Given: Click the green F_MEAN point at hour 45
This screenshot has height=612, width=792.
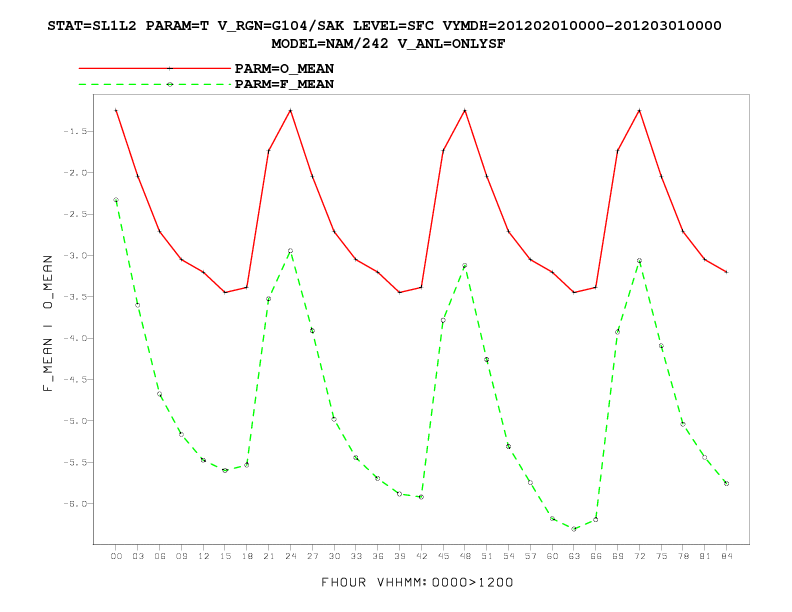Looking at the screenshot, I should click(x=443, y=321).
